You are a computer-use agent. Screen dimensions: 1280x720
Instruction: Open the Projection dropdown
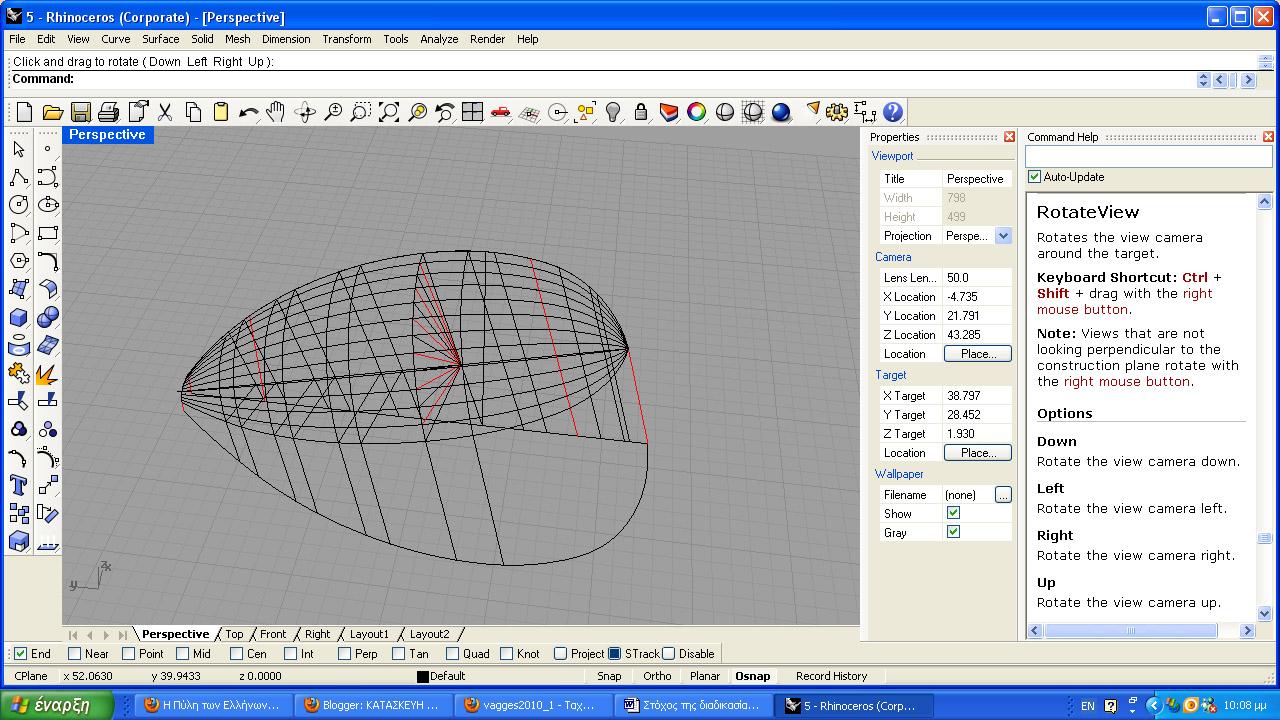point(1003,236)
